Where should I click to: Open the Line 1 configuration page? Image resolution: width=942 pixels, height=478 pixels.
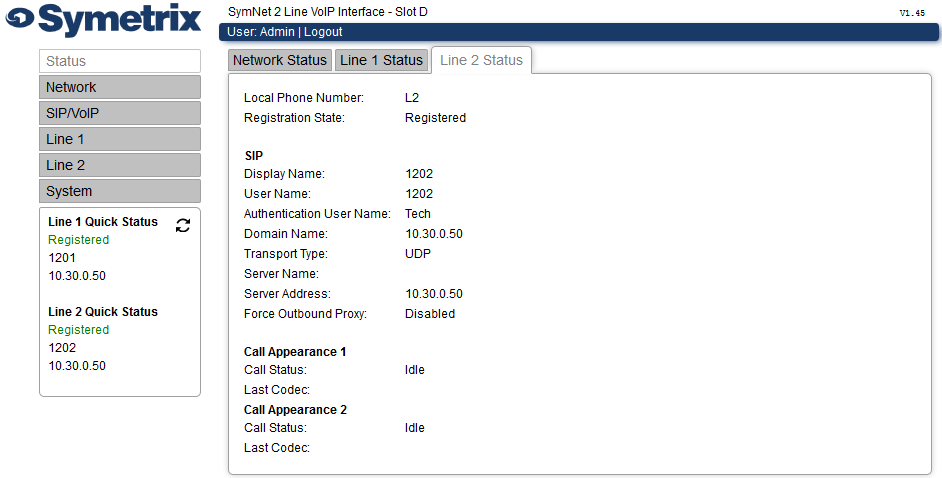(x=120, y=139)
